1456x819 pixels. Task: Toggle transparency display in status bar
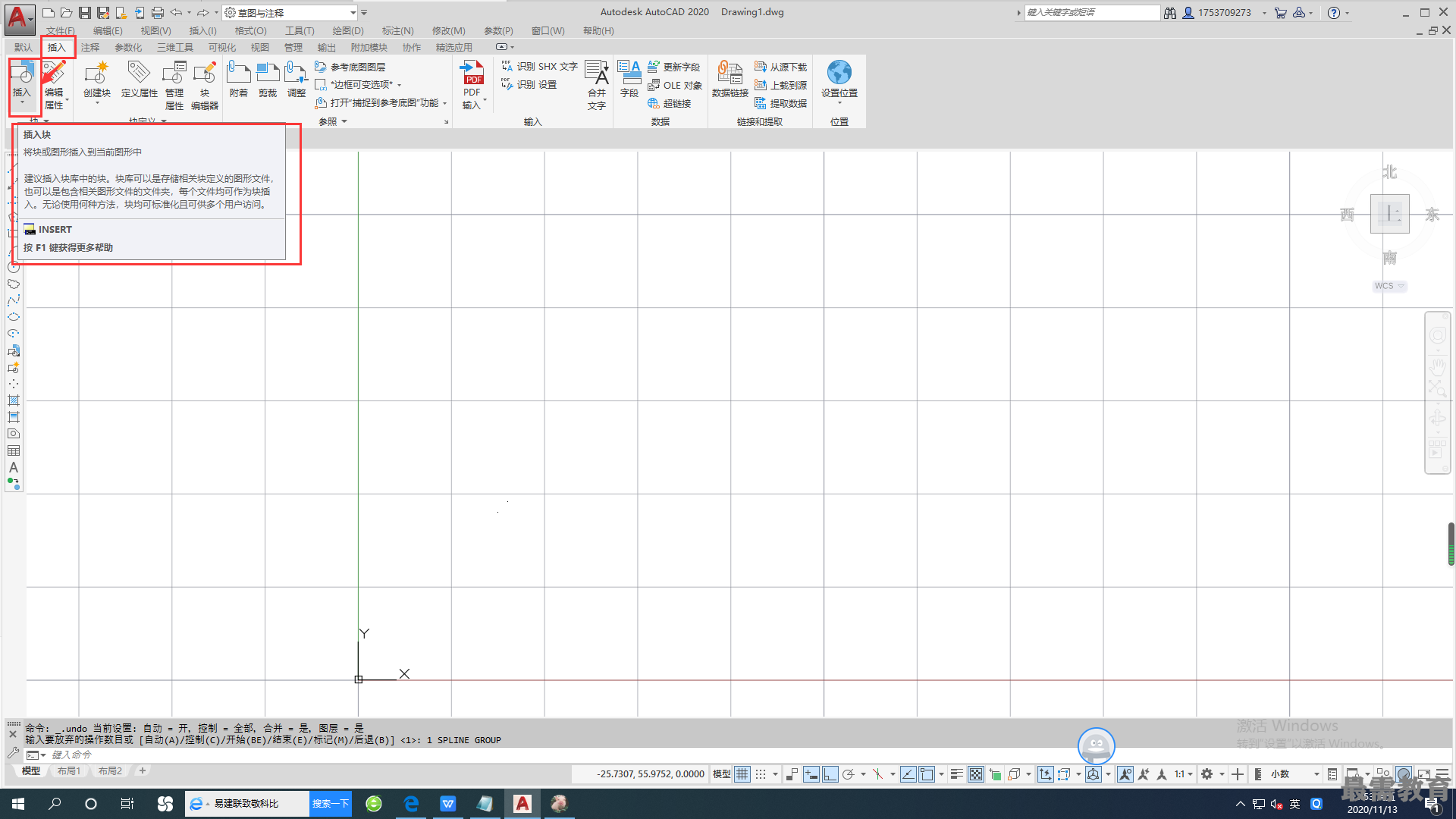[976, 774]
